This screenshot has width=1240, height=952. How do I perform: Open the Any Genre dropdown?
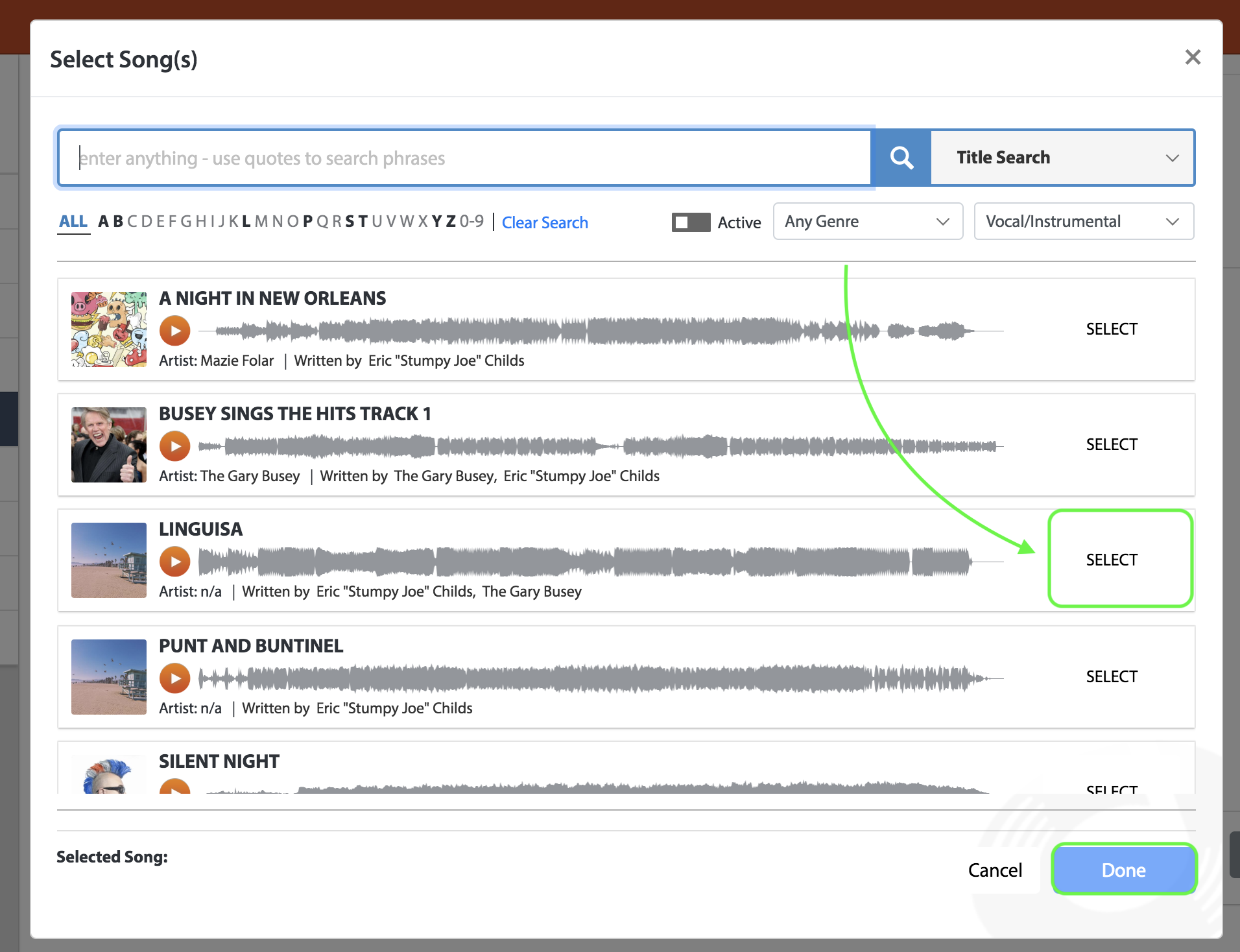click(868, 221)
